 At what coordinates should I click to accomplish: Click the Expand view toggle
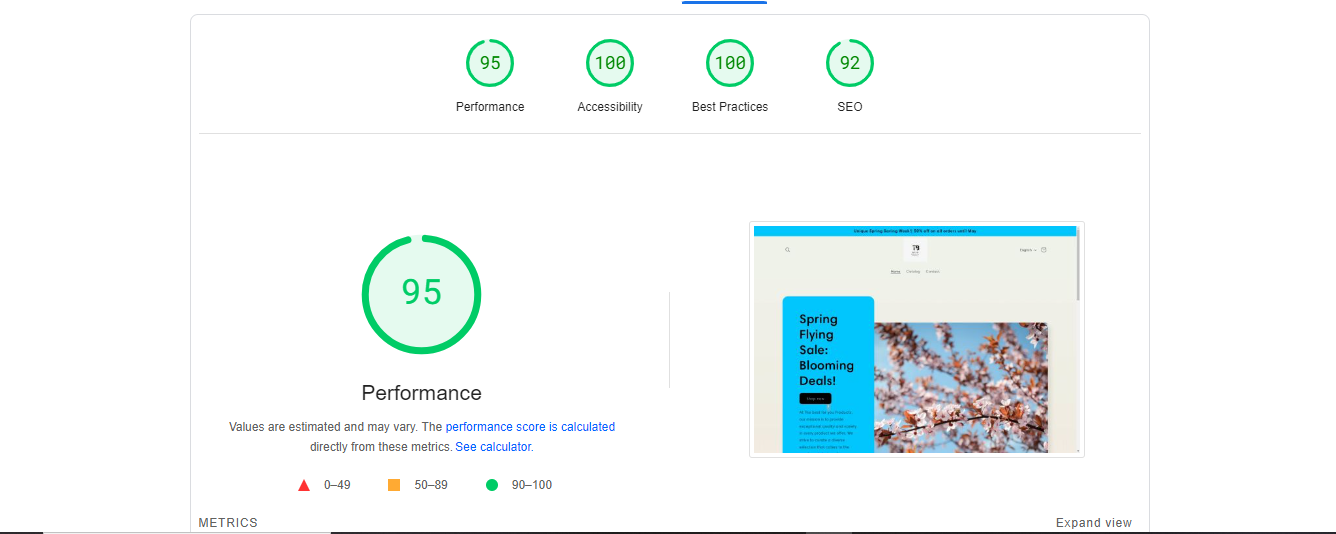[x=1094, y=523]
